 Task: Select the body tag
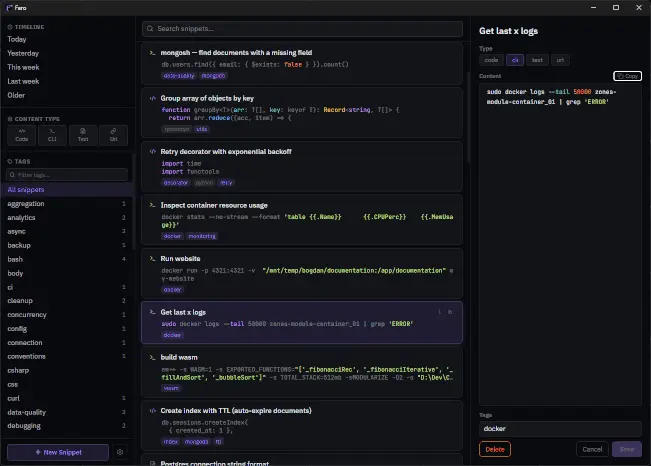(66, 273)
